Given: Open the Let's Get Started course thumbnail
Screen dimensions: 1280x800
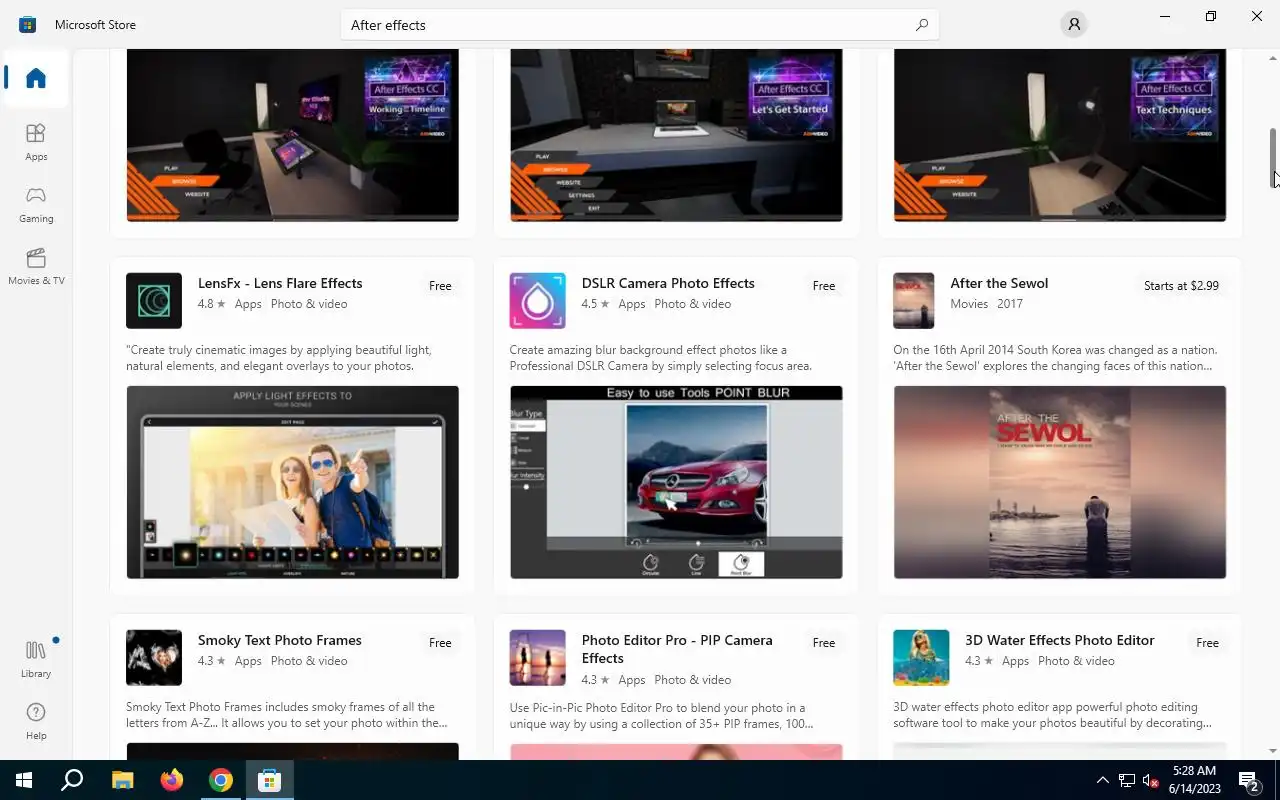Looking at the screenshot, I should click(676, 135).
